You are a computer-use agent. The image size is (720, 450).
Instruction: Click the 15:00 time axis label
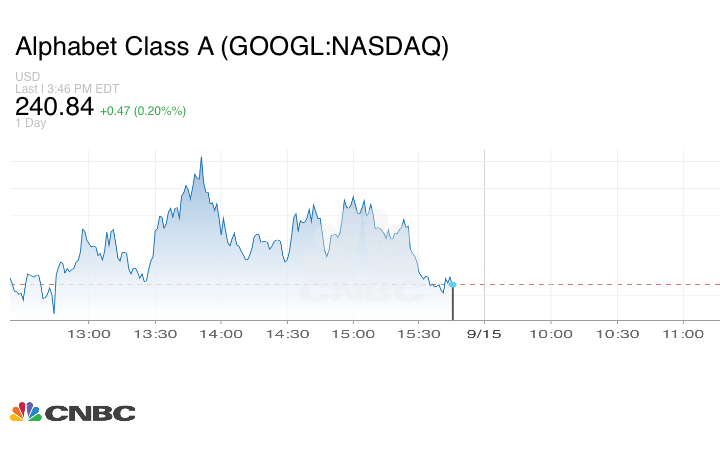tap(353, 333)
